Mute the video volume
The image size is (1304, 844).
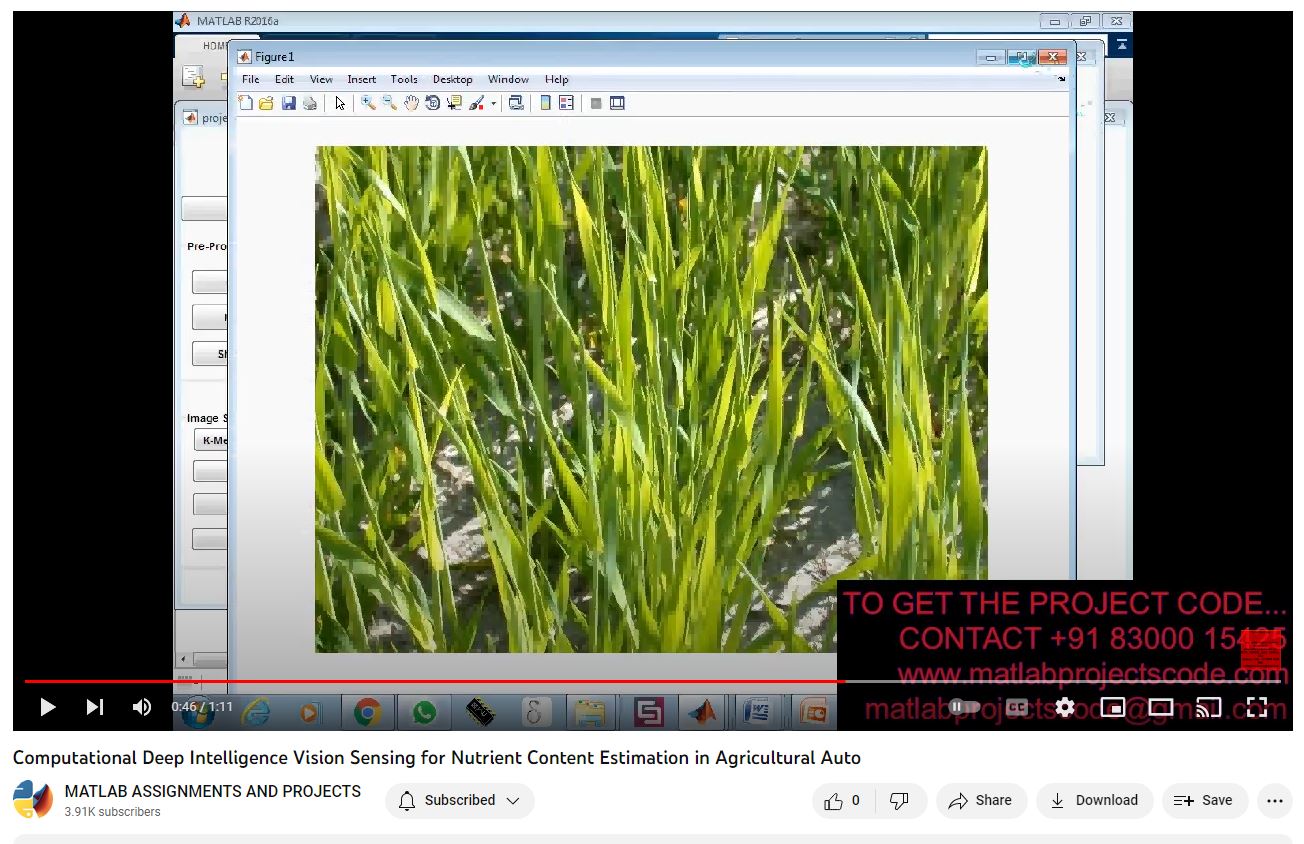click(x=142, y=707)
